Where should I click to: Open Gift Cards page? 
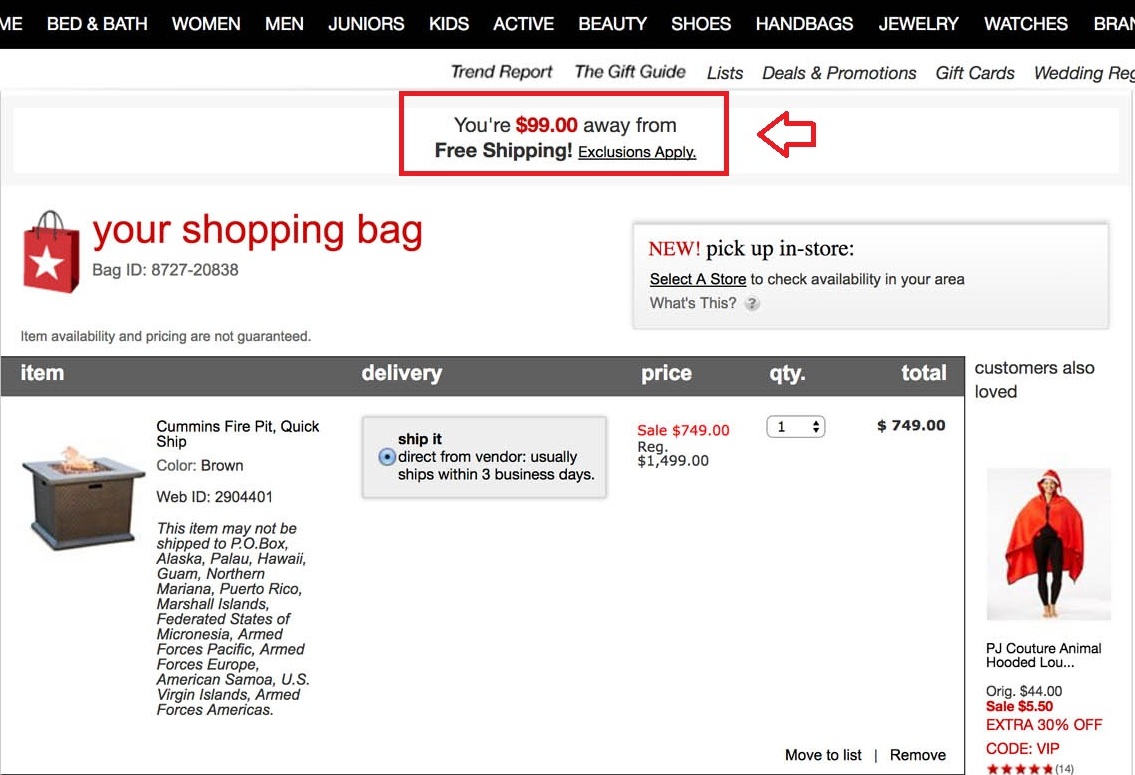coord(974,73)
